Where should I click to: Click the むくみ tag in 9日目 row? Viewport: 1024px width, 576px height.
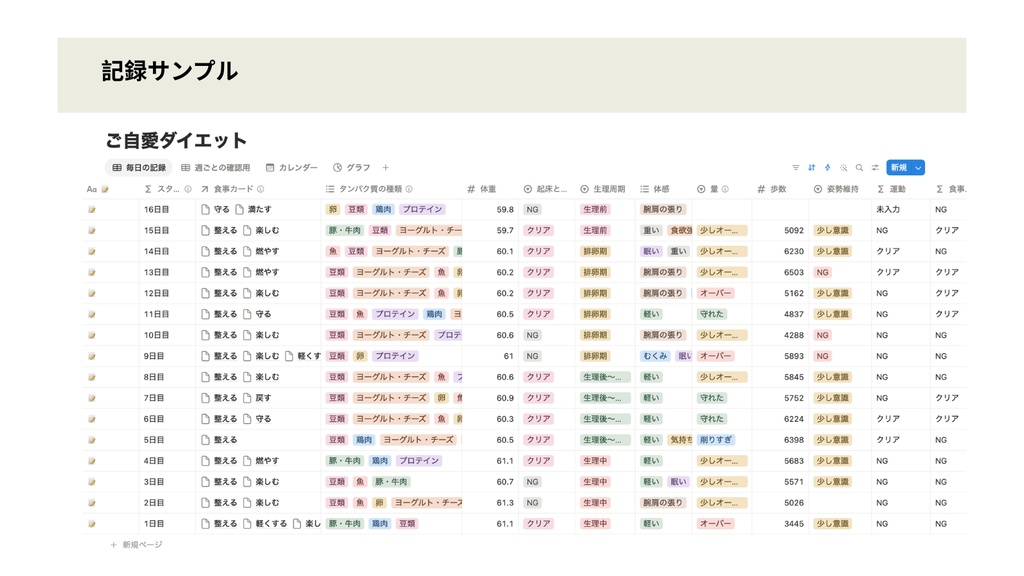tap(655, 357)
